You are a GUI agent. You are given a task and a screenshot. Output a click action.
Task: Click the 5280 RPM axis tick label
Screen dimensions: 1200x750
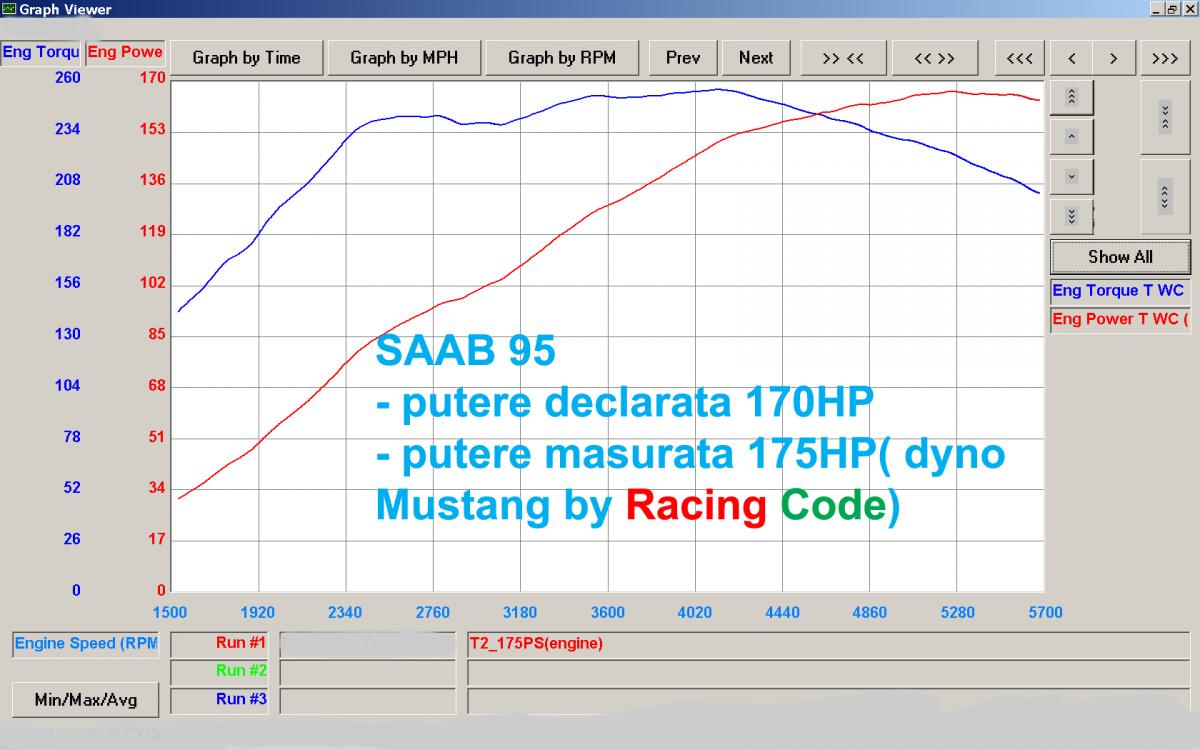tap(957, 612)
